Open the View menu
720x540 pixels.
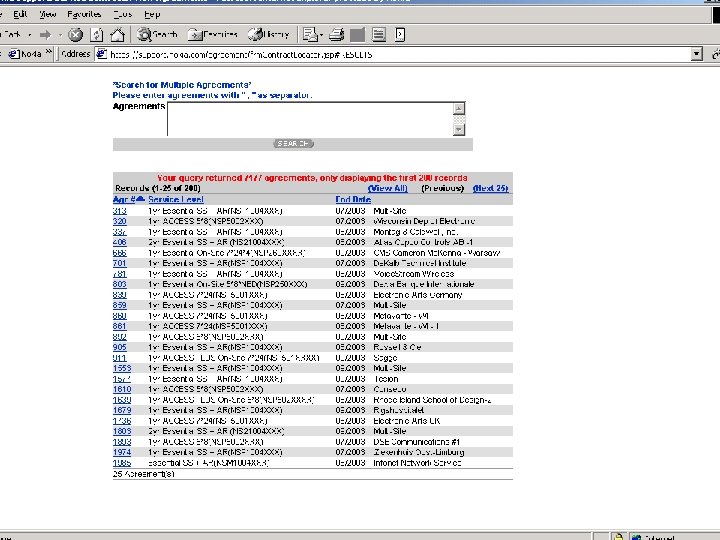tap(48, 14)
